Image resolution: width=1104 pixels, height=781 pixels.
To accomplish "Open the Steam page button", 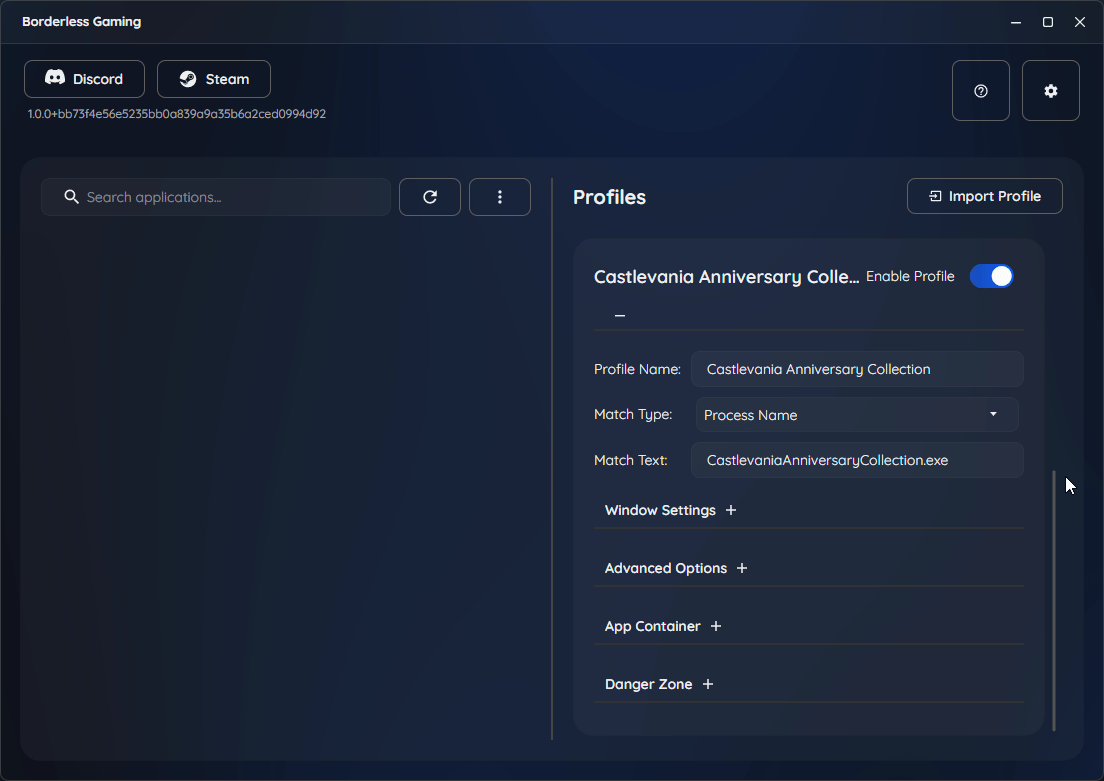I will point(214,79).
